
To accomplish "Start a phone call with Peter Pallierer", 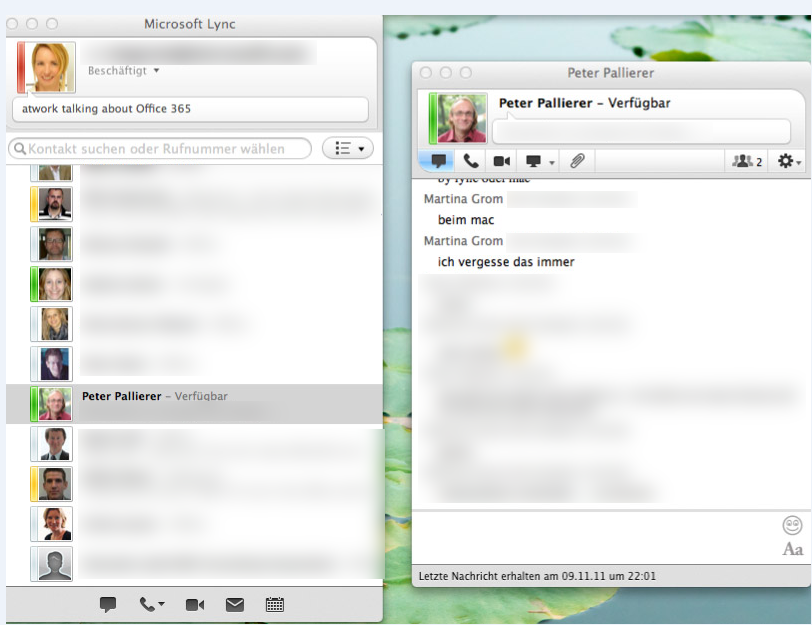I will coord(471,161).
